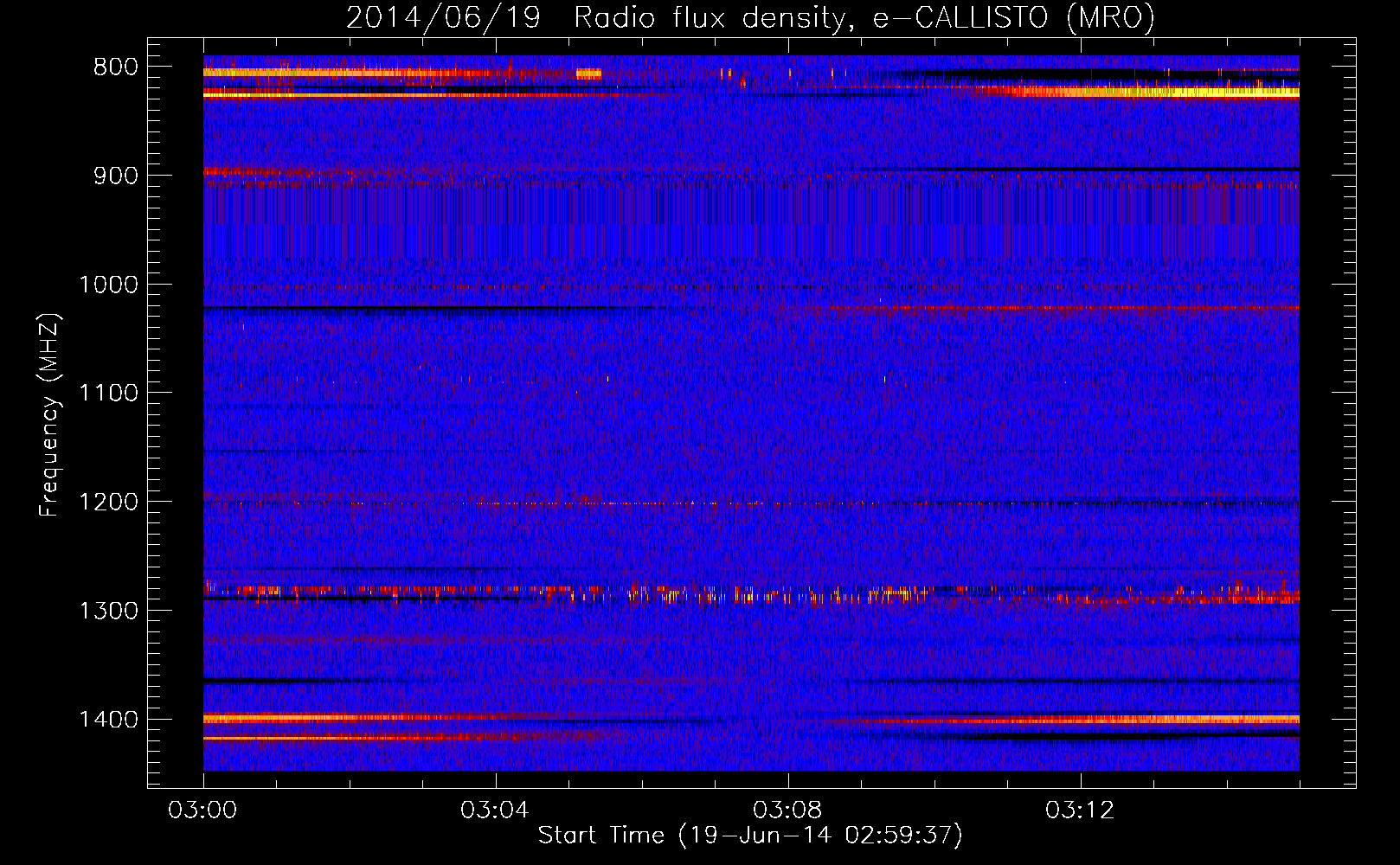This screenshot has height=865, width=1400.
Task: Click the 03:08 time axis label
Action: point(787,811)
